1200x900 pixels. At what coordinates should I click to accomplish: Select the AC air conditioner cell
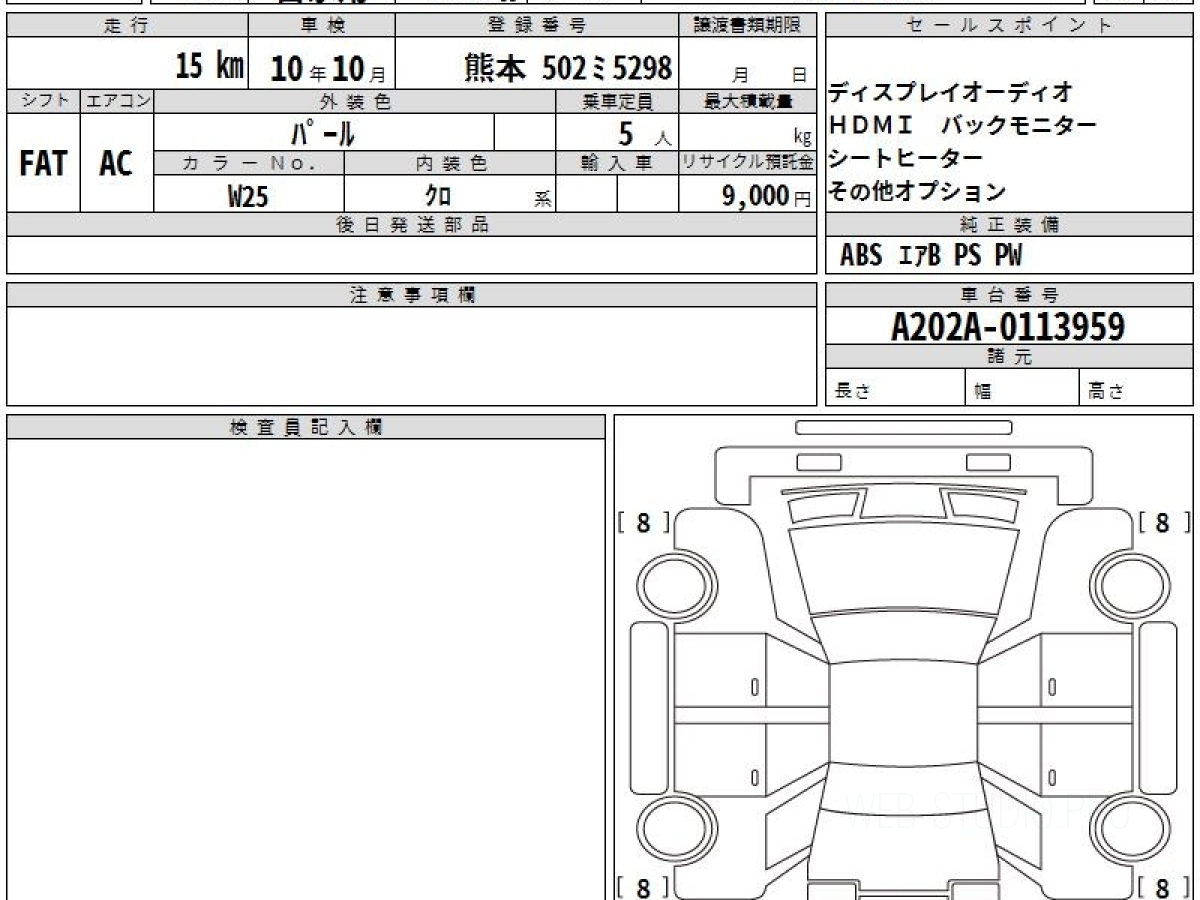[116, 164]
